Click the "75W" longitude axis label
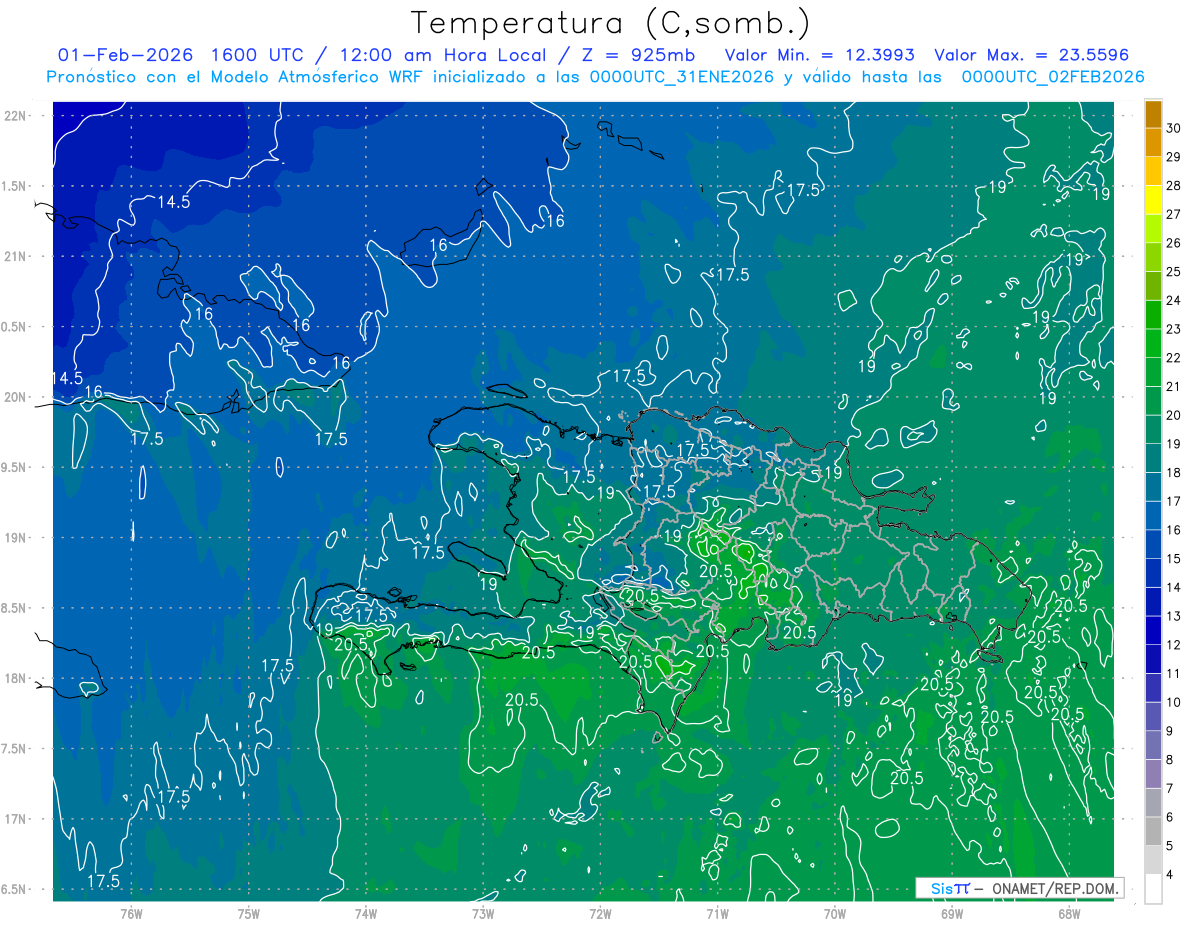The image size is (1200, 927). click(x=249, y=913)
